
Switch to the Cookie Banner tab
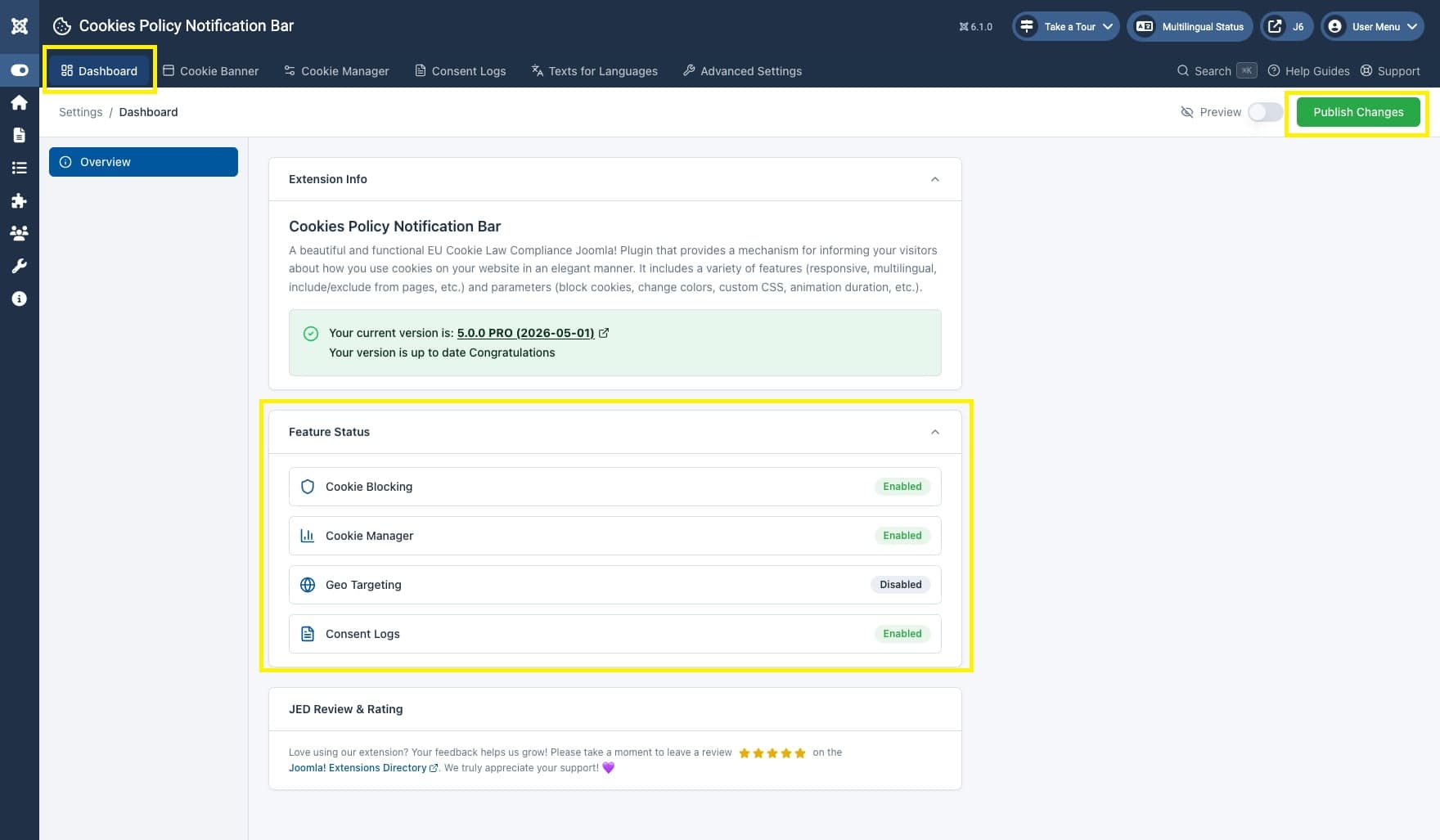(211, 70)
